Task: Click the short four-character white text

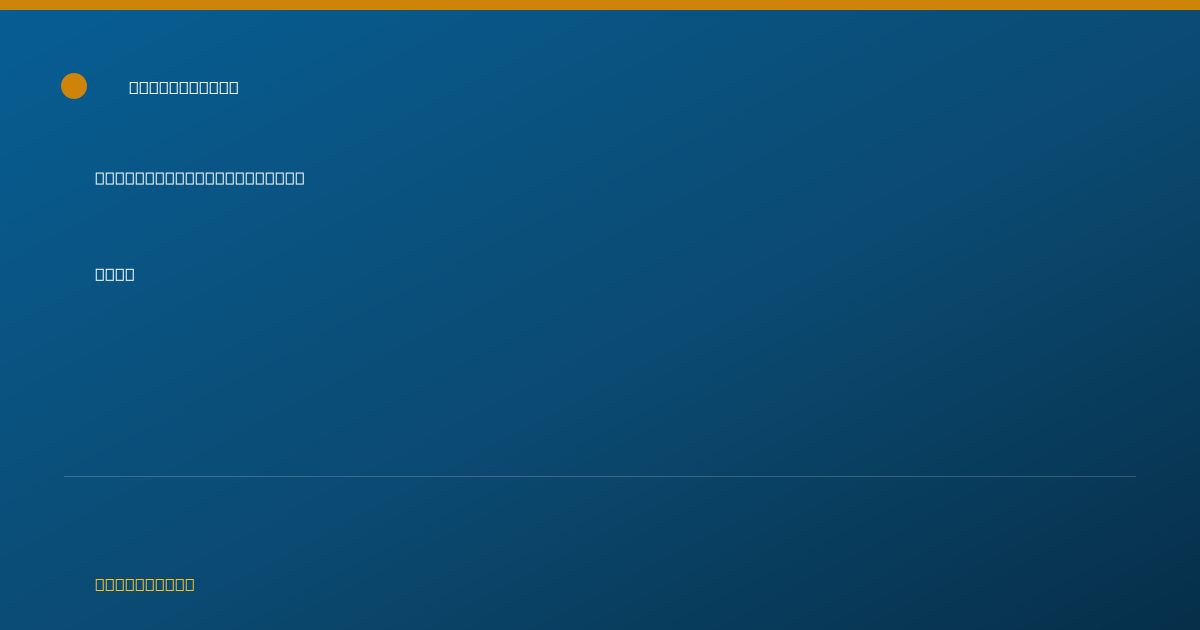Action: click(115, 274)
